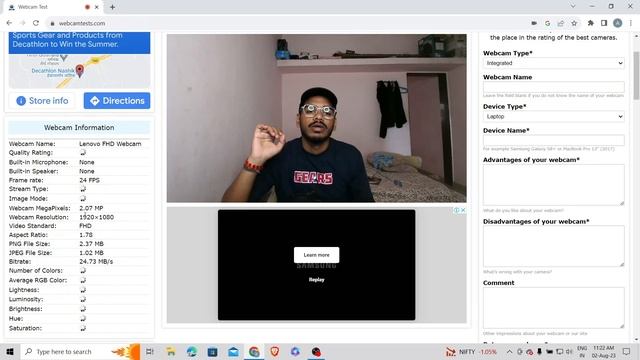
Task: Show hidden system tray icons
Action: point(509,351)
